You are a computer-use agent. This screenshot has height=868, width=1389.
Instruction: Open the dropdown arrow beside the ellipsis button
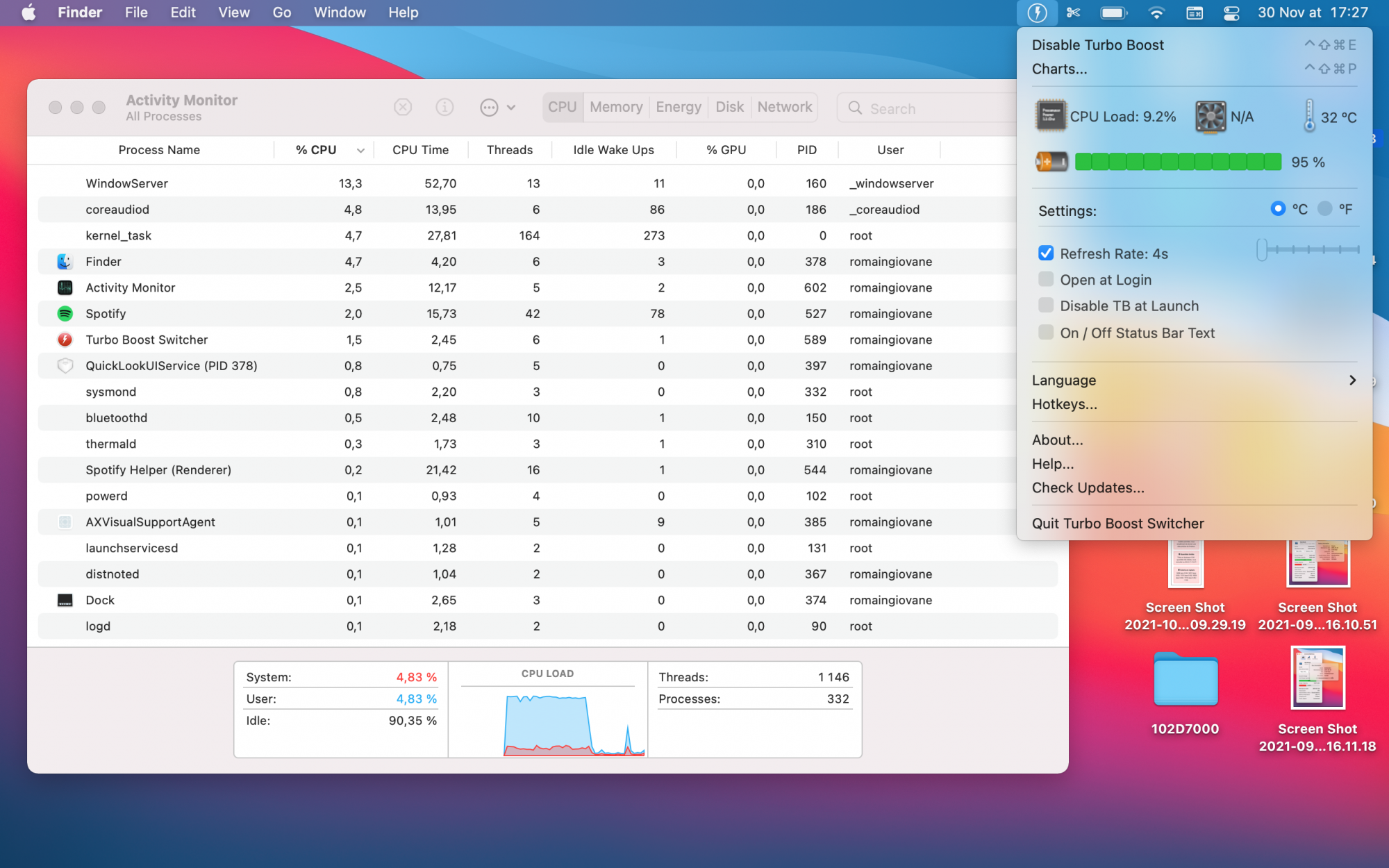point(511,108)
